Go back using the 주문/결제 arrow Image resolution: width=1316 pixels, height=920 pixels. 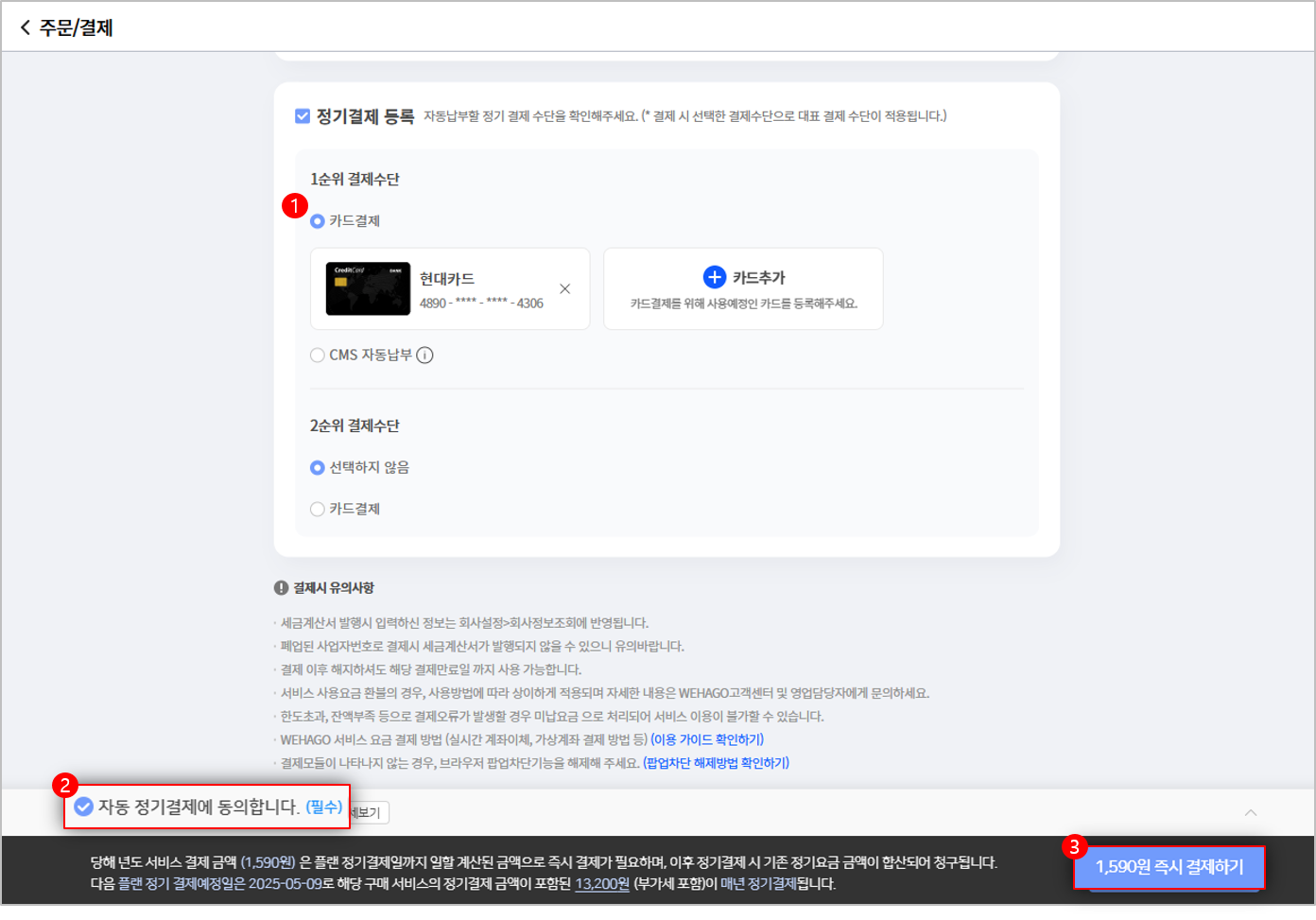tap(26, 27)
